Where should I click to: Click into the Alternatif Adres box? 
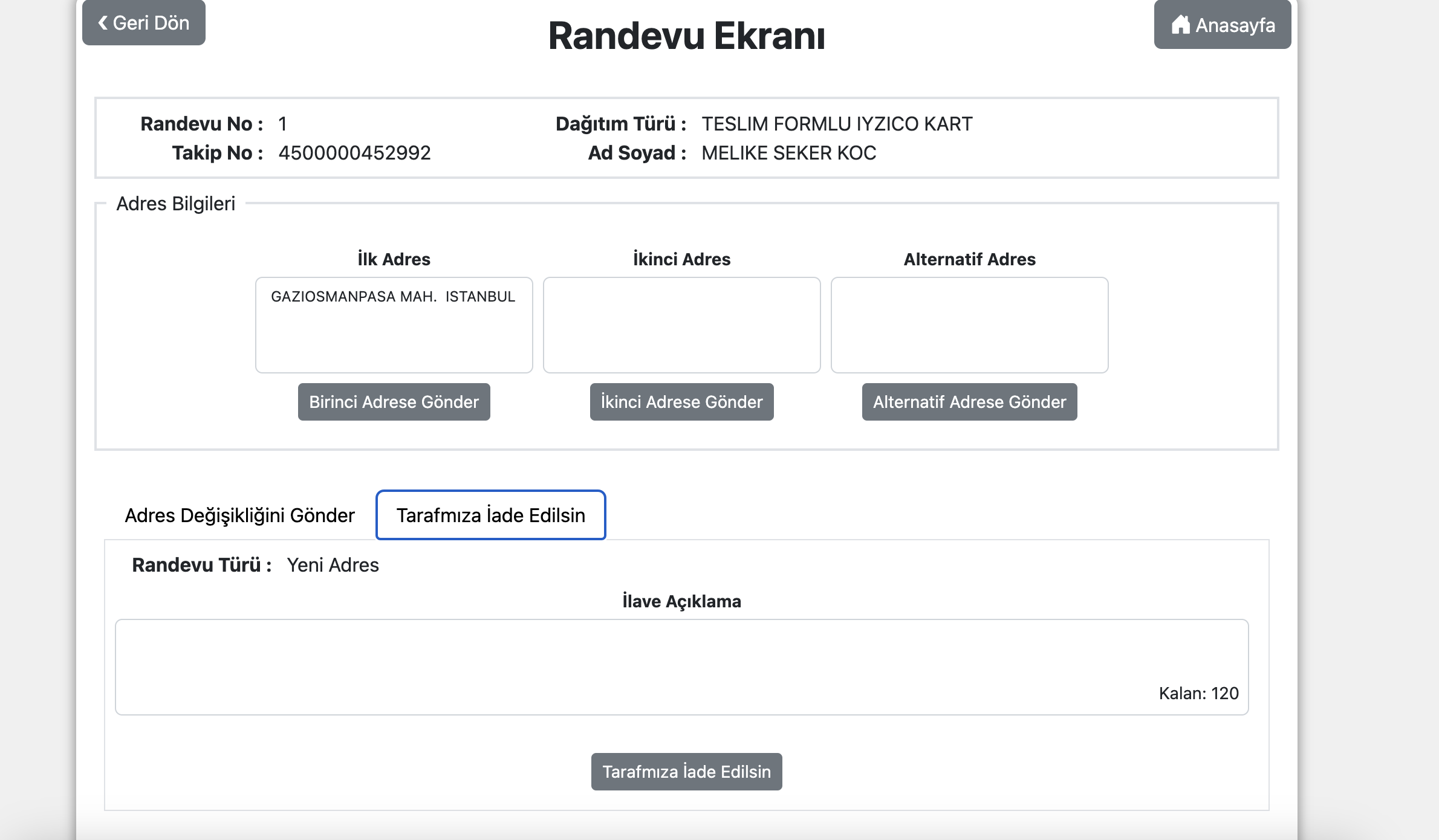point(969,325)
